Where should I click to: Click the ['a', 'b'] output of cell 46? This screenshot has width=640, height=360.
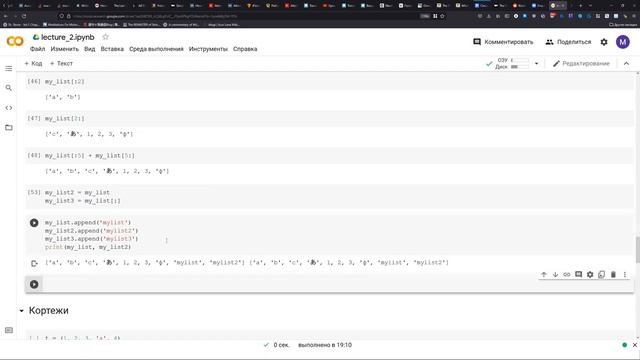[63, 97]
